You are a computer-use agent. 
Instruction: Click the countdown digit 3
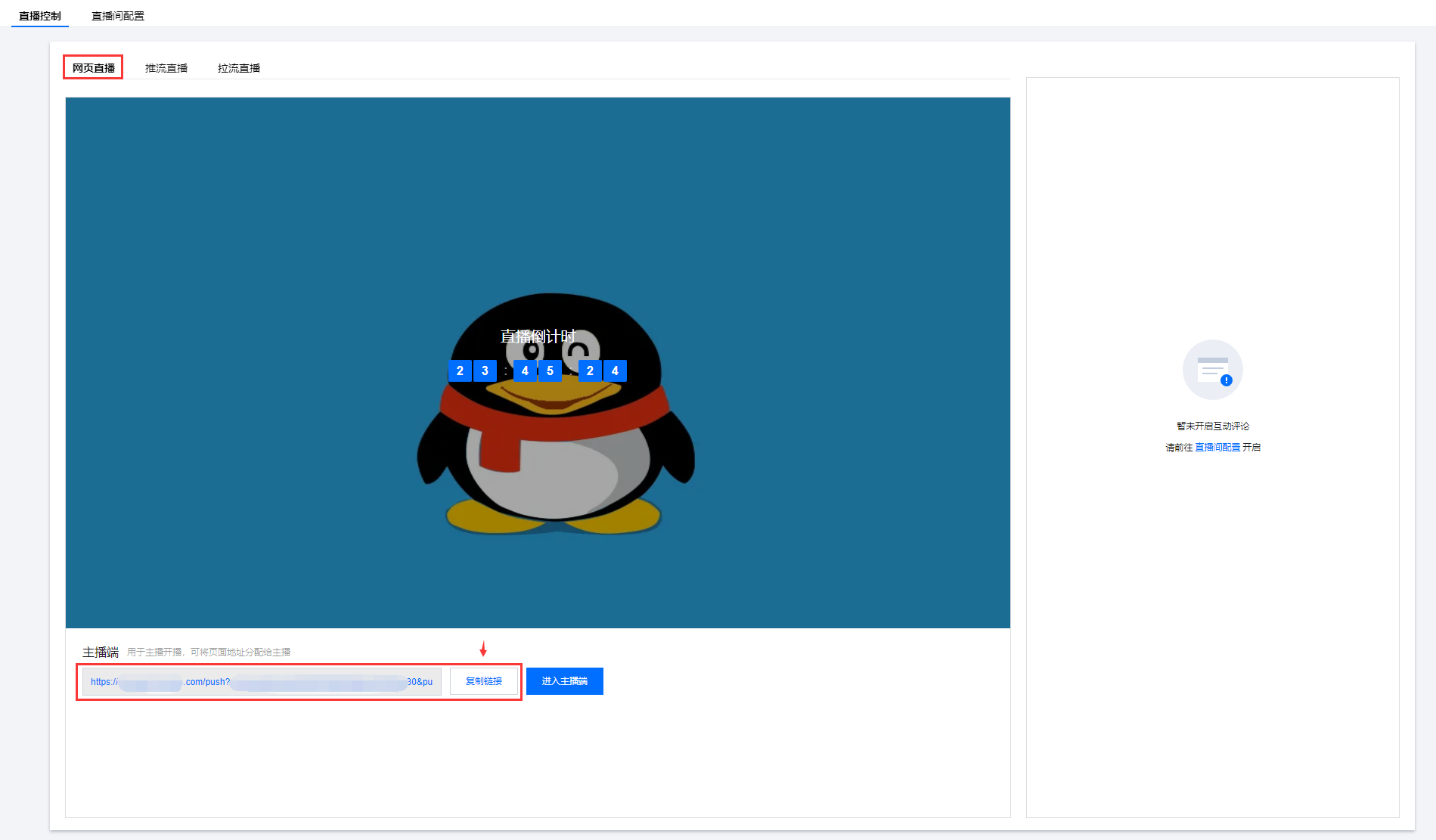point(485,370)
